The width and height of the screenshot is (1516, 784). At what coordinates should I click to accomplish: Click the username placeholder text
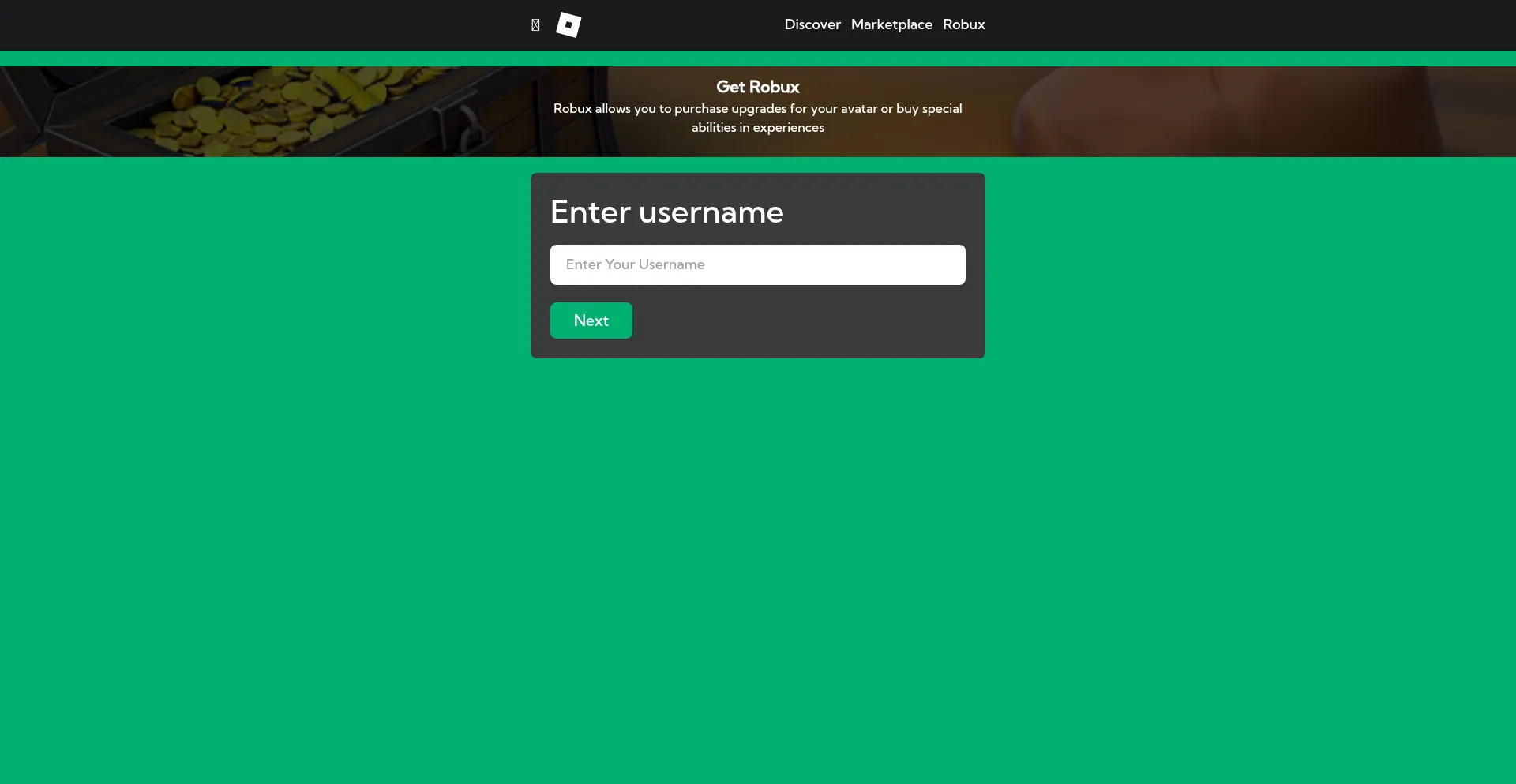click(636, 264)
